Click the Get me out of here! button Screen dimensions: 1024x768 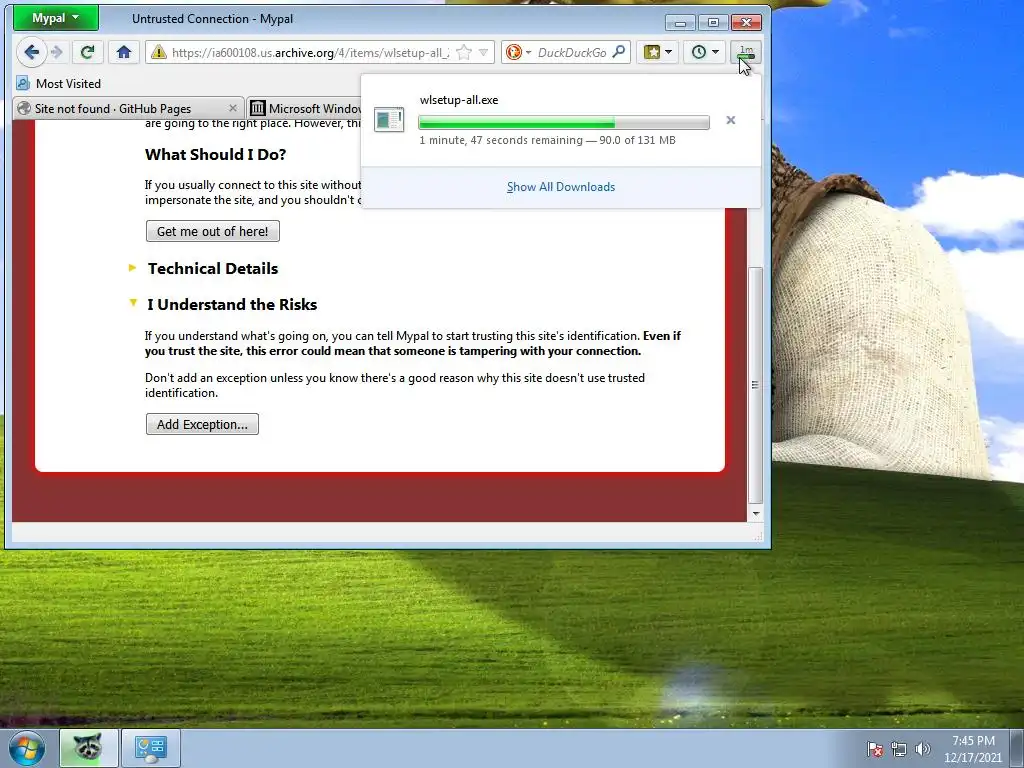[213, 231]
